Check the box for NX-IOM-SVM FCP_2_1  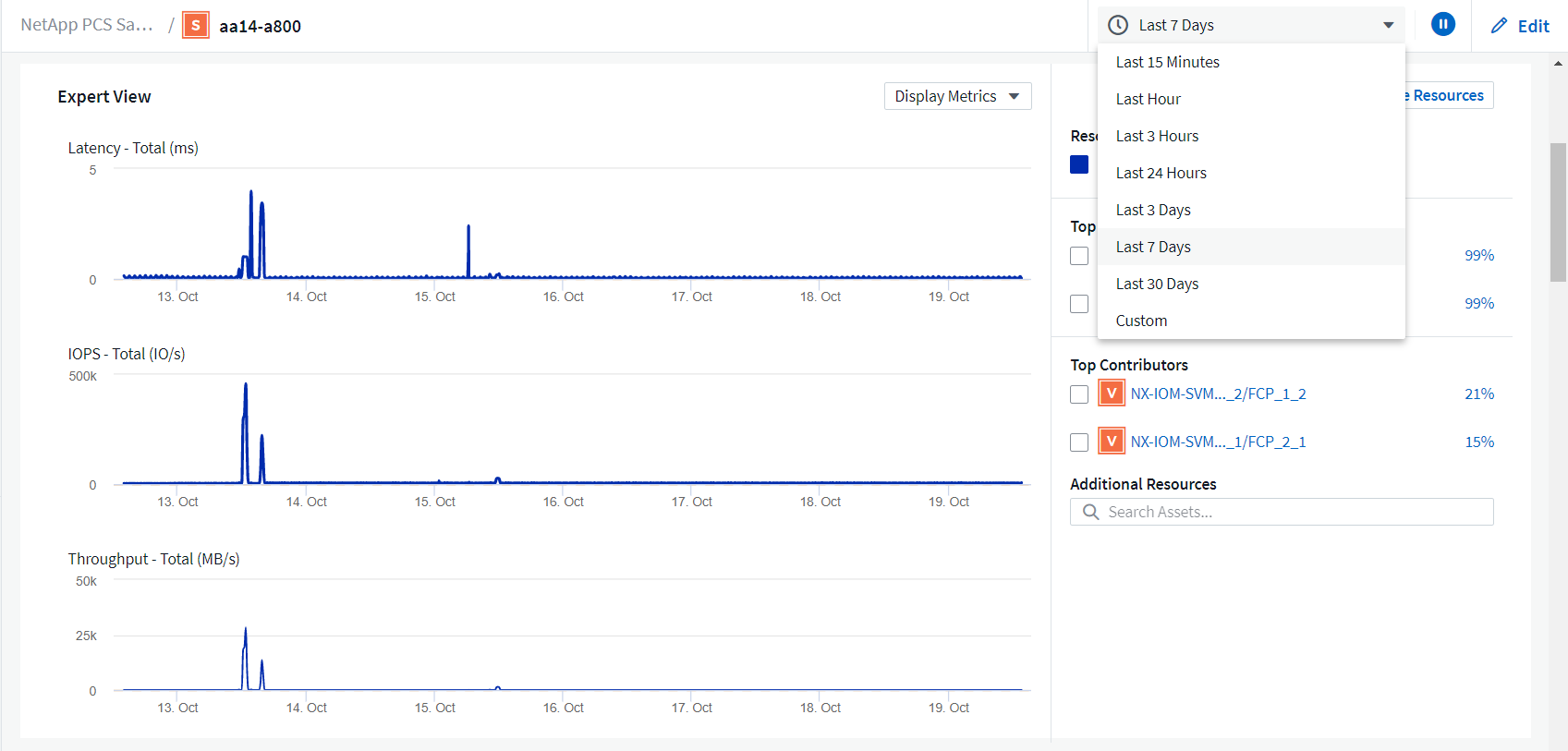click(1079, 442)
